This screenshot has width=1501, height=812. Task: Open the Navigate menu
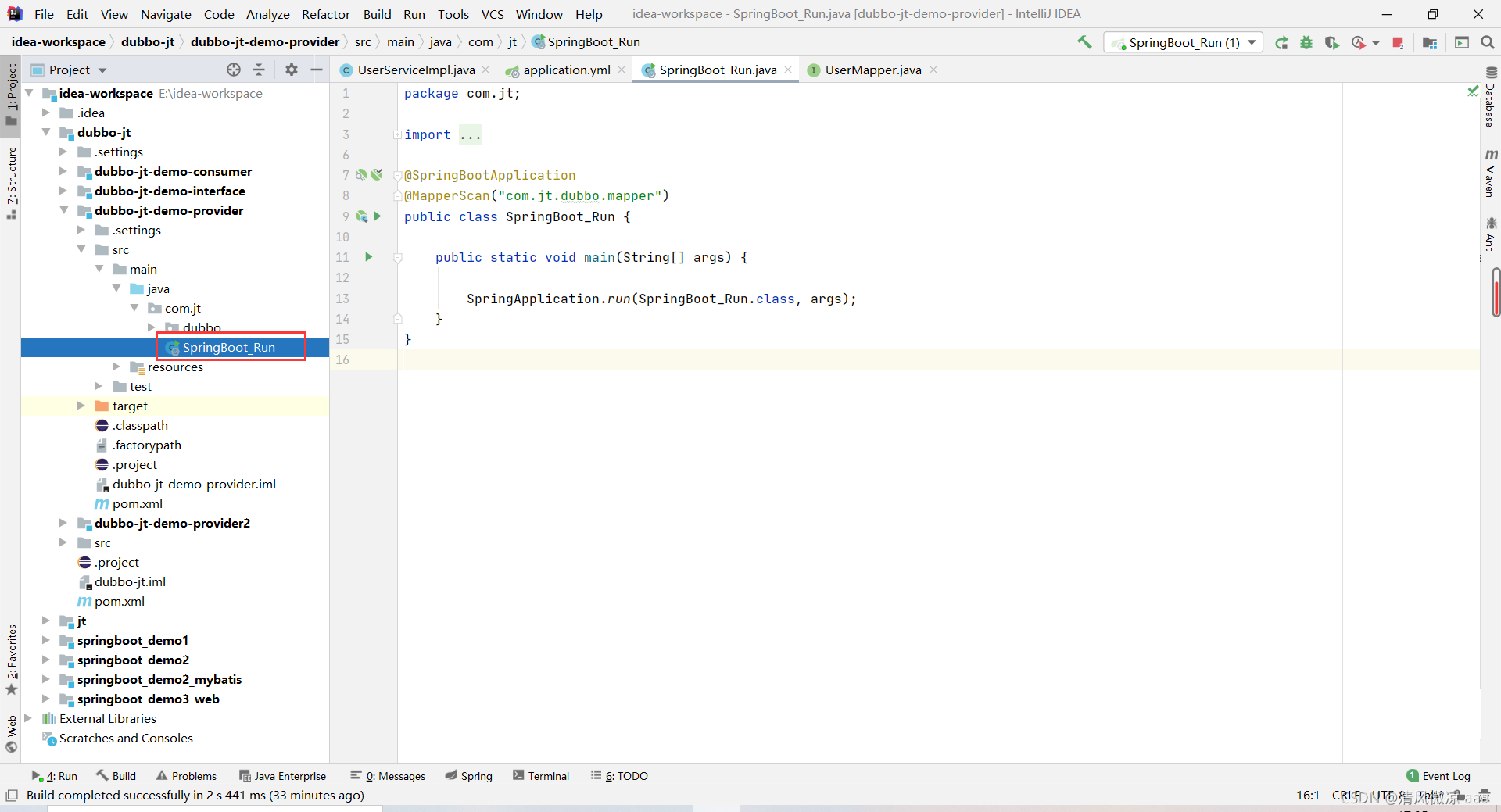coord(166,14)
